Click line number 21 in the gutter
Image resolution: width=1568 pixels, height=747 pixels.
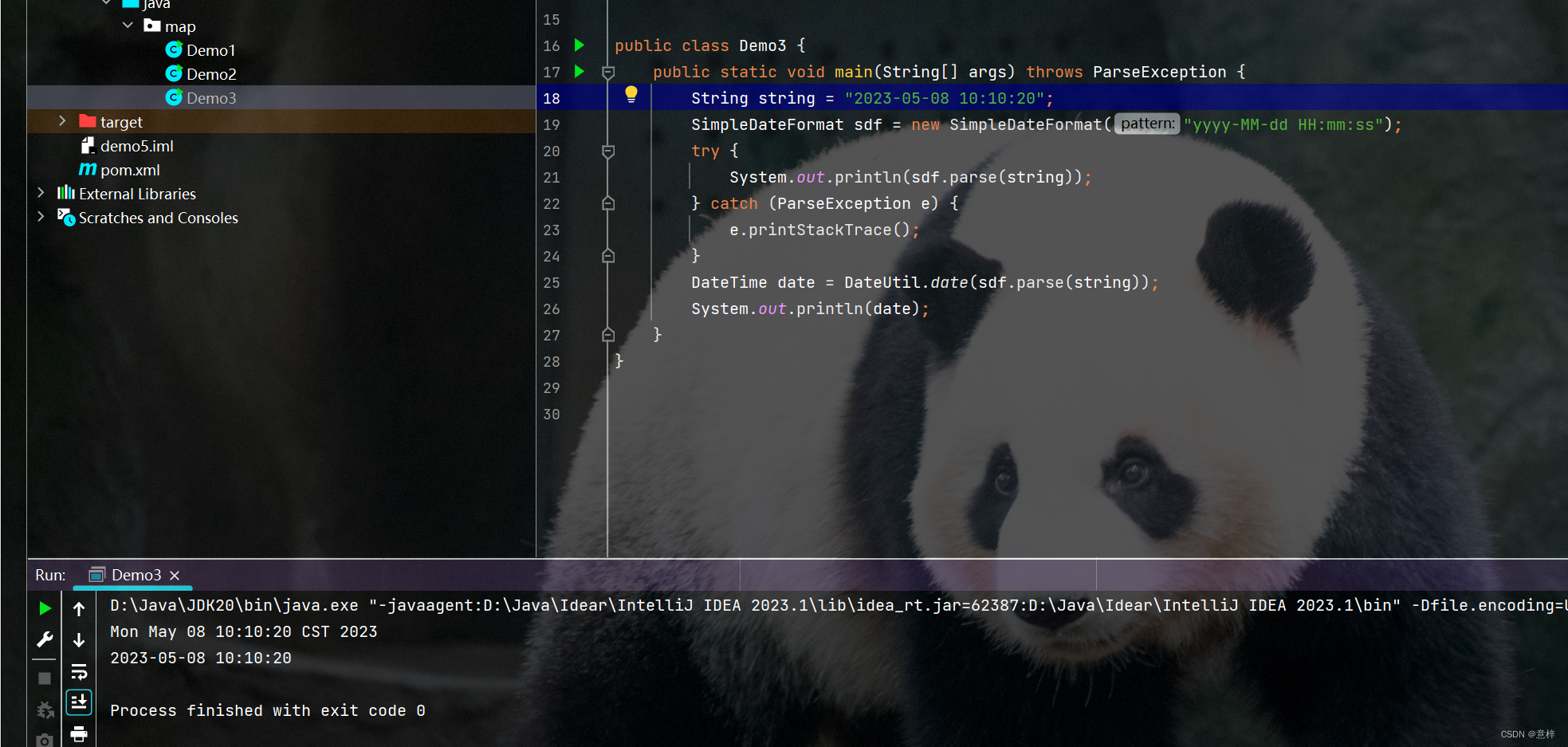[552, 177]
